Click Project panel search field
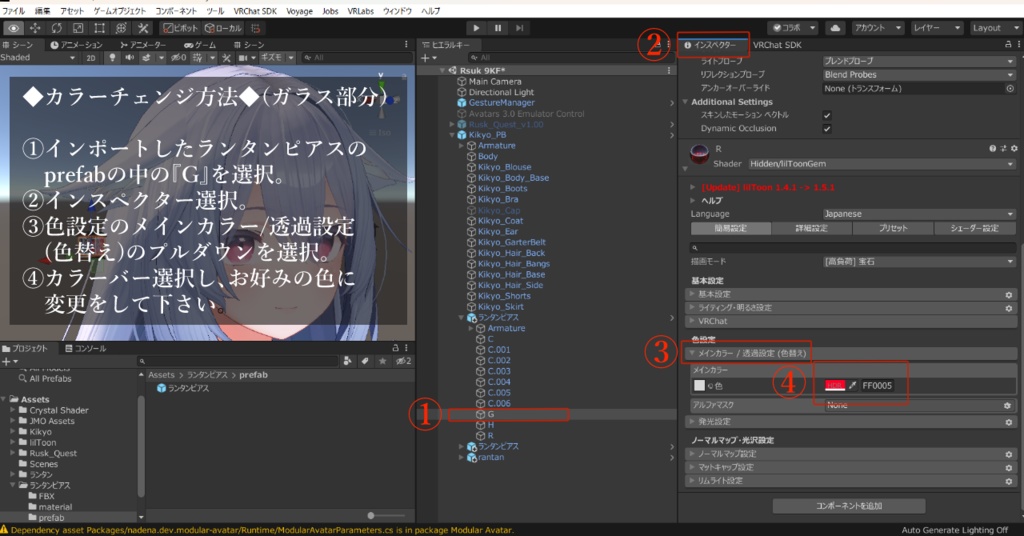1024x536 pixels. click(x=238, y=361)
